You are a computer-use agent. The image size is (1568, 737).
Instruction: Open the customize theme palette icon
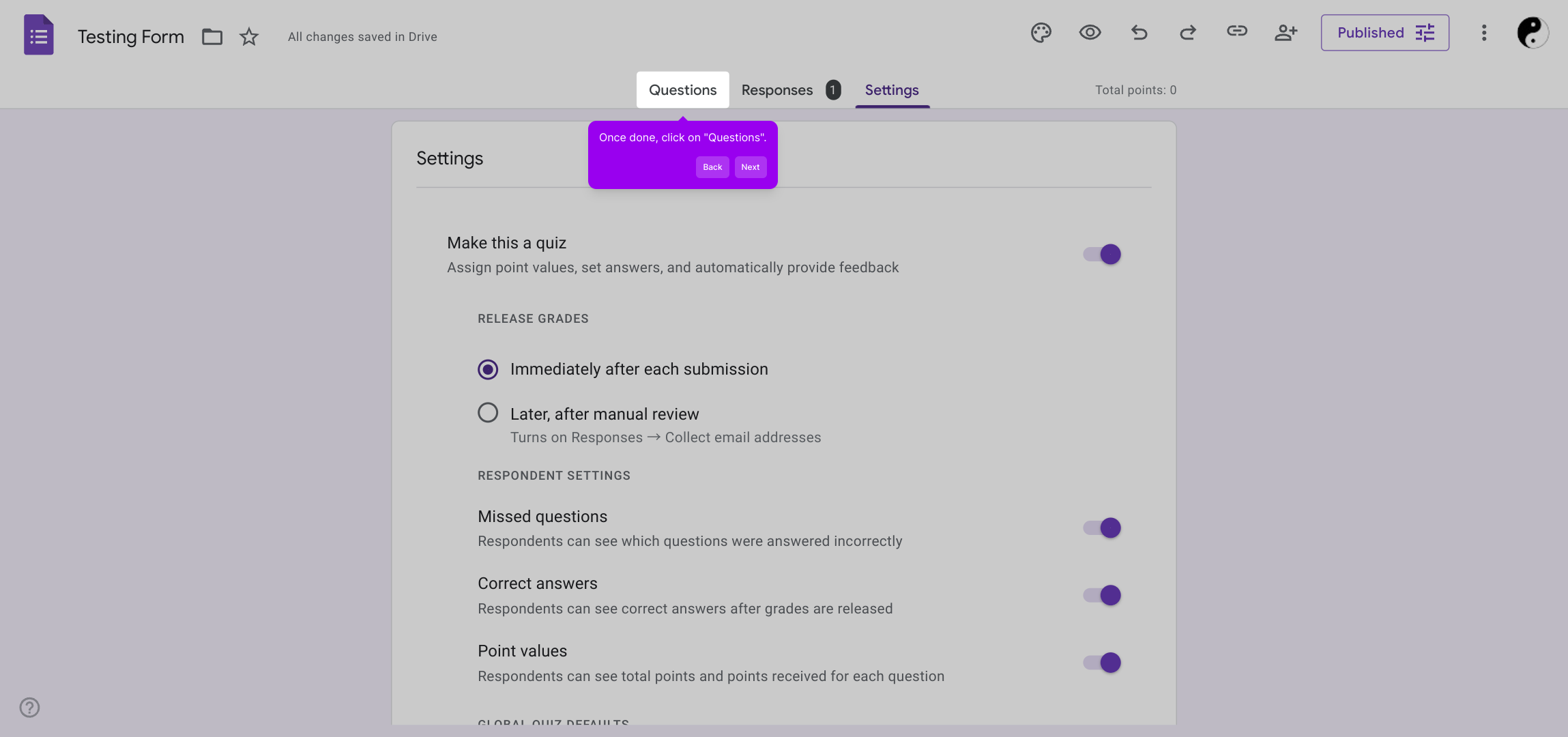[1041, 33]
